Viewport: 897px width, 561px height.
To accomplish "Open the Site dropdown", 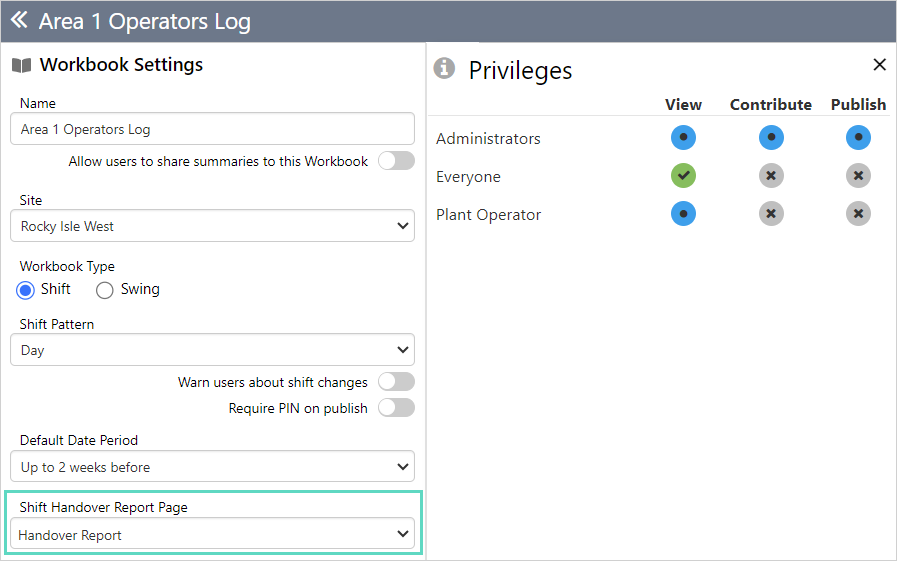I will coord(212,226).
